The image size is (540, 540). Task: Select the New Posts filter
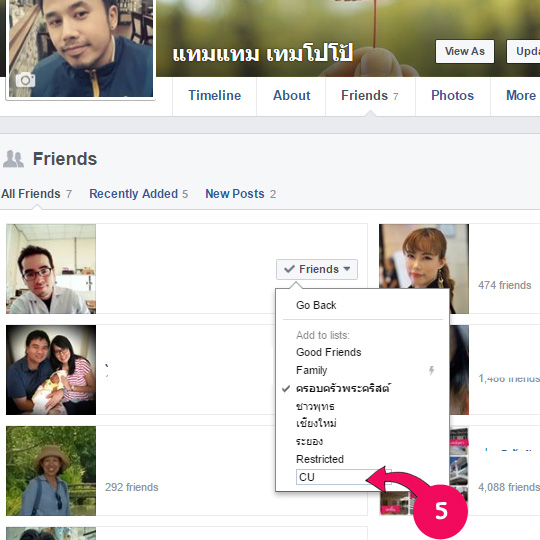click(240, 194)
